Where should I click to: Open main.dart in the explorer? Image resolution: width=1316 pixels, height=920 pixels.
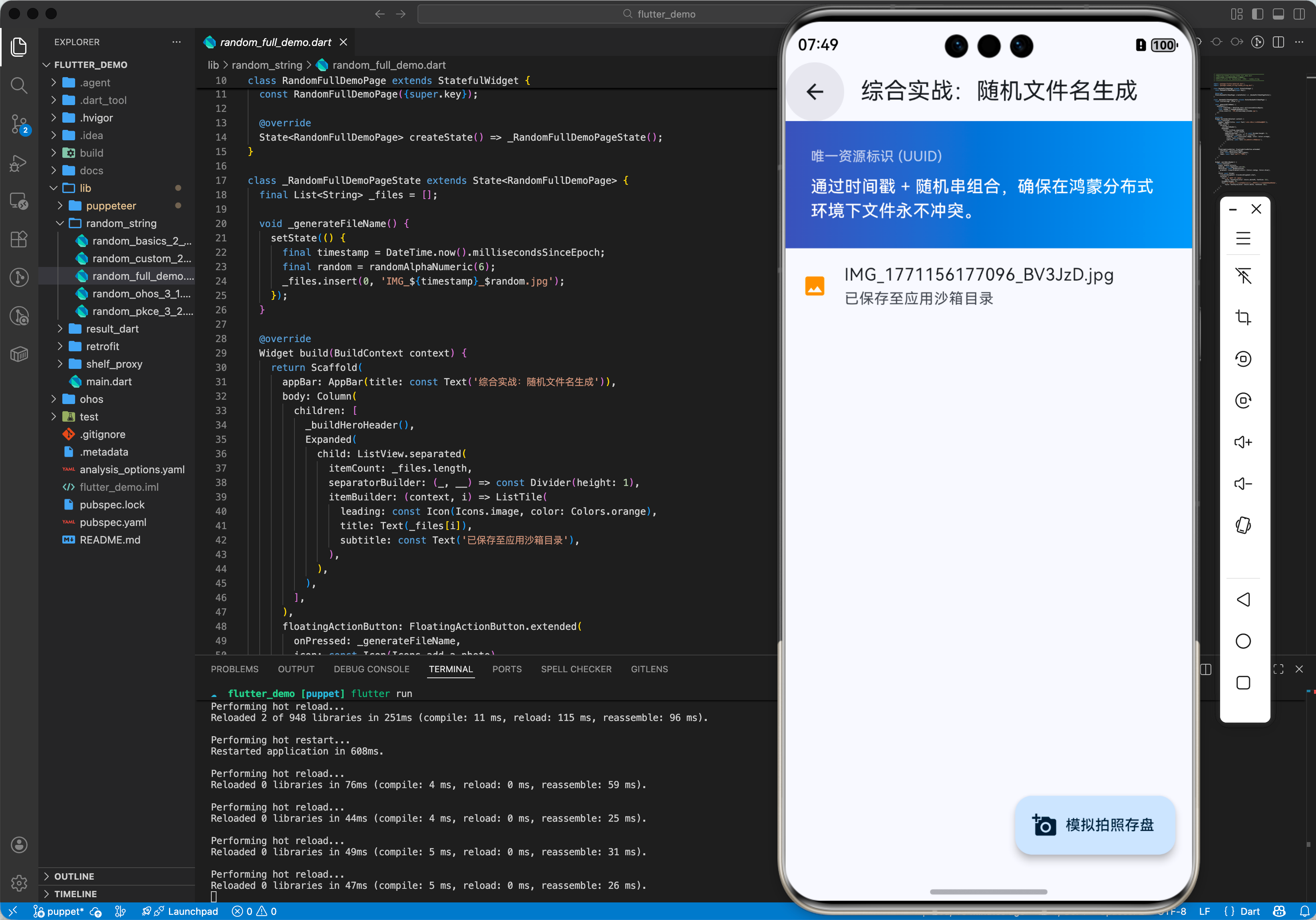pyautogui.click(x=108, y=382)
